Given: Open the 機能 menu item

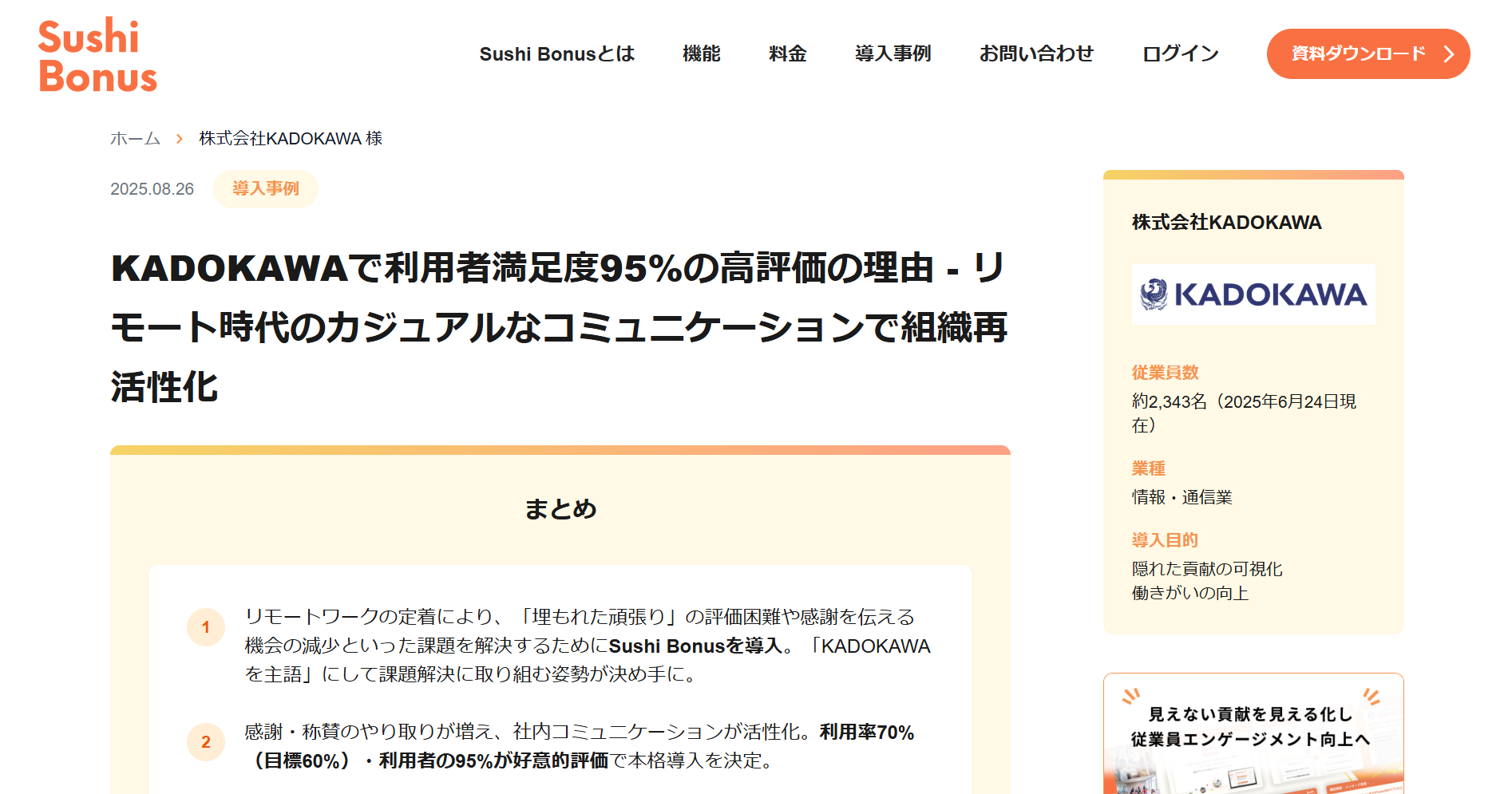Looking at the screenshot, I should pyautogui.click(x=701, y=54).
